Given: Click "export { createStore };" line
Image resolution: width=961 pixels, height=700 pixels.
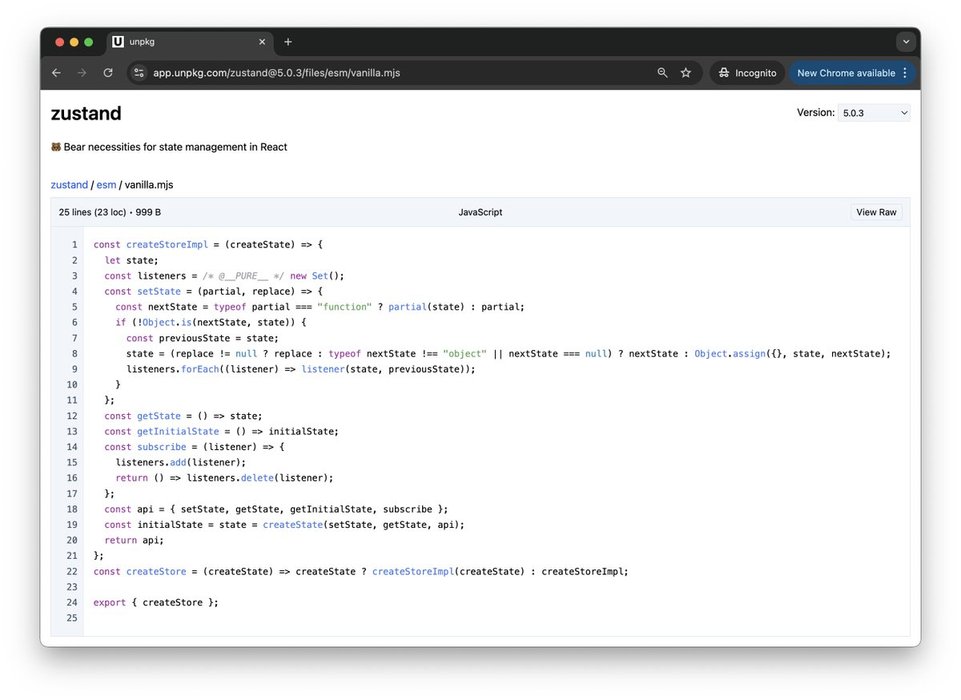Looking at the screenshot, I should coord(156,603).
